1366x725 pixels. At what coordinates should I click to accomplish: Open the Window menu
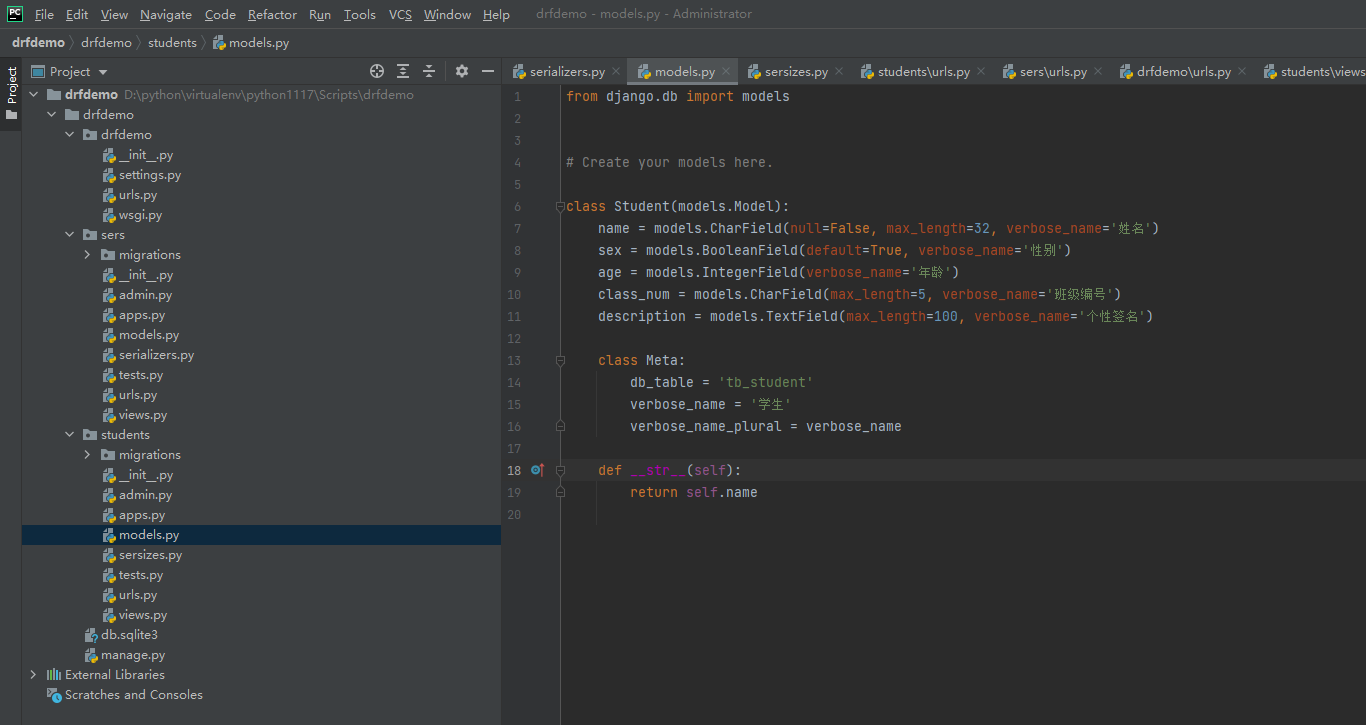[x=447, y=14]
